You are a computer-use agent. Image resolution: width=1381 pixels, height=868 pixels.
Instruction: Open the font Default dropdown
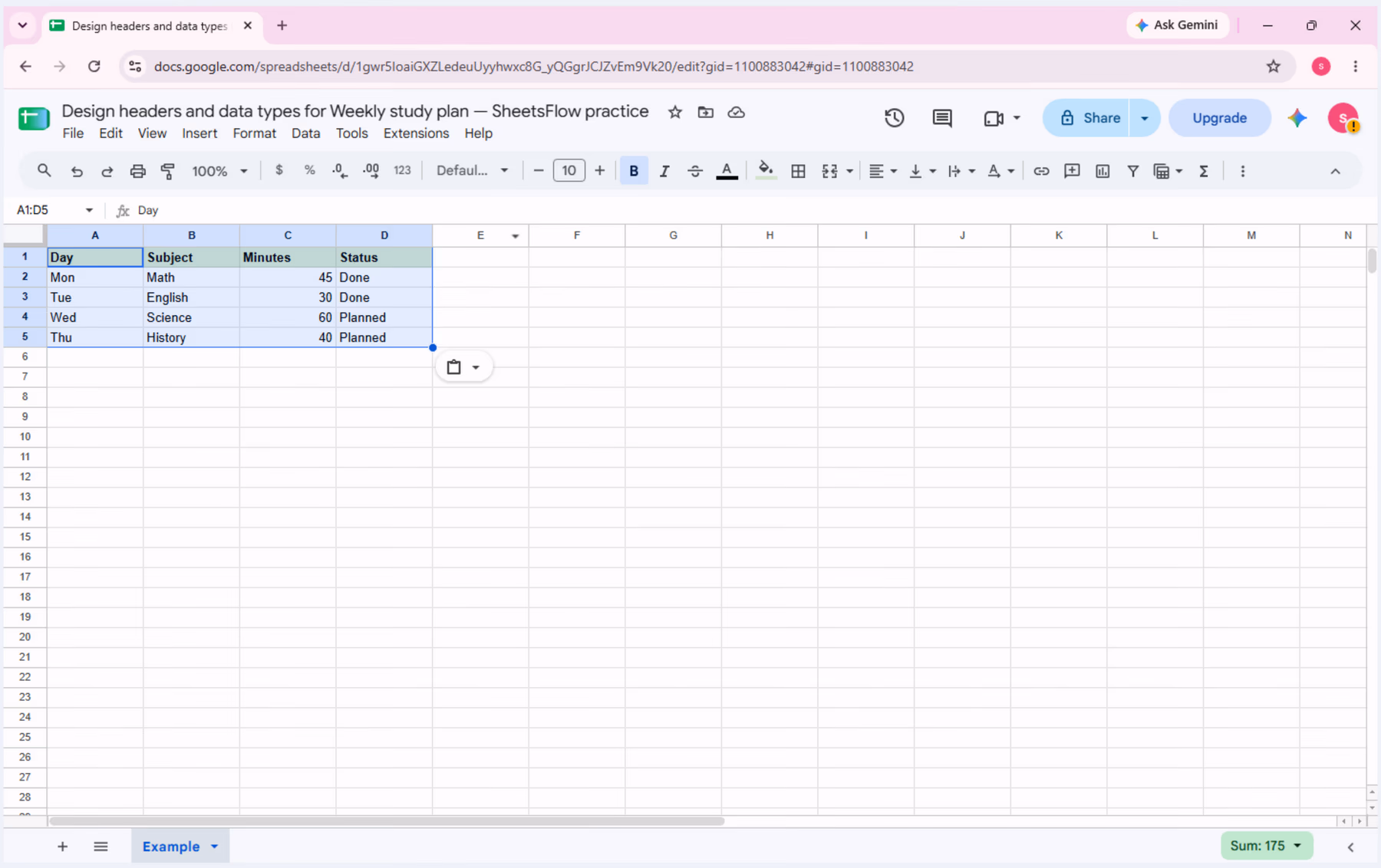coord(472,170)
